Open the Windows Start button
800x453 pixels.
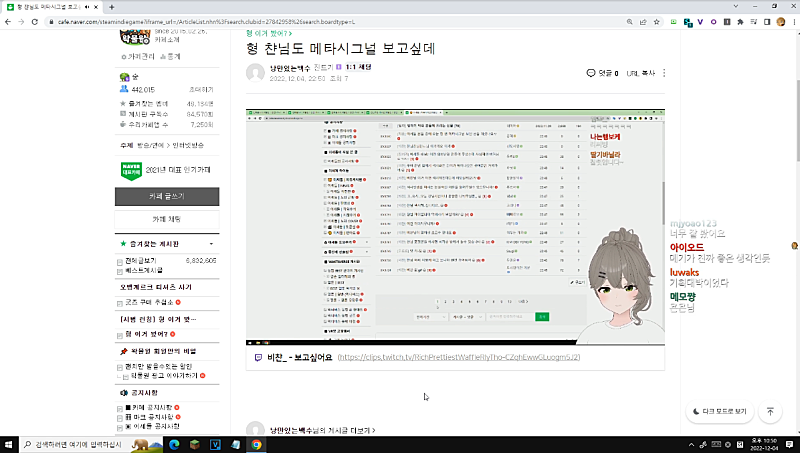coord(9,444)
